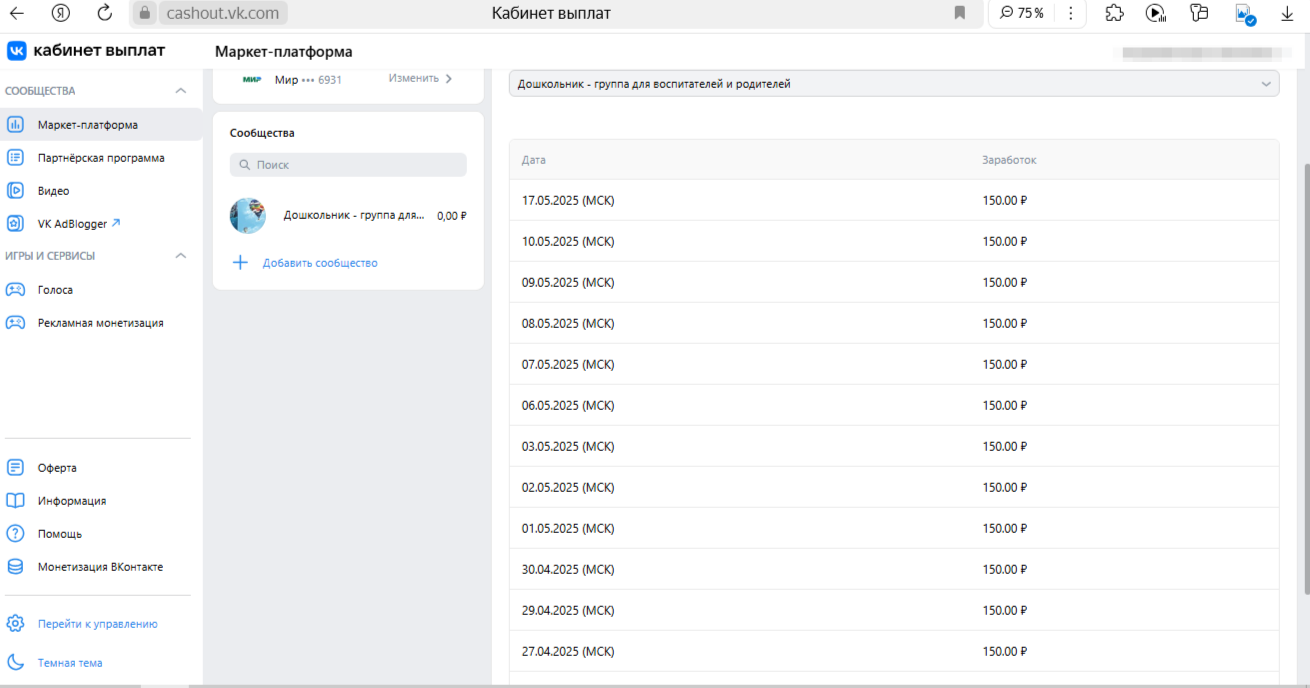Click the Партнёрская программа list icon
Image resolution: width=1310 pixels, height=688 pixels.
pyautogui.click(x=15, y=158)
